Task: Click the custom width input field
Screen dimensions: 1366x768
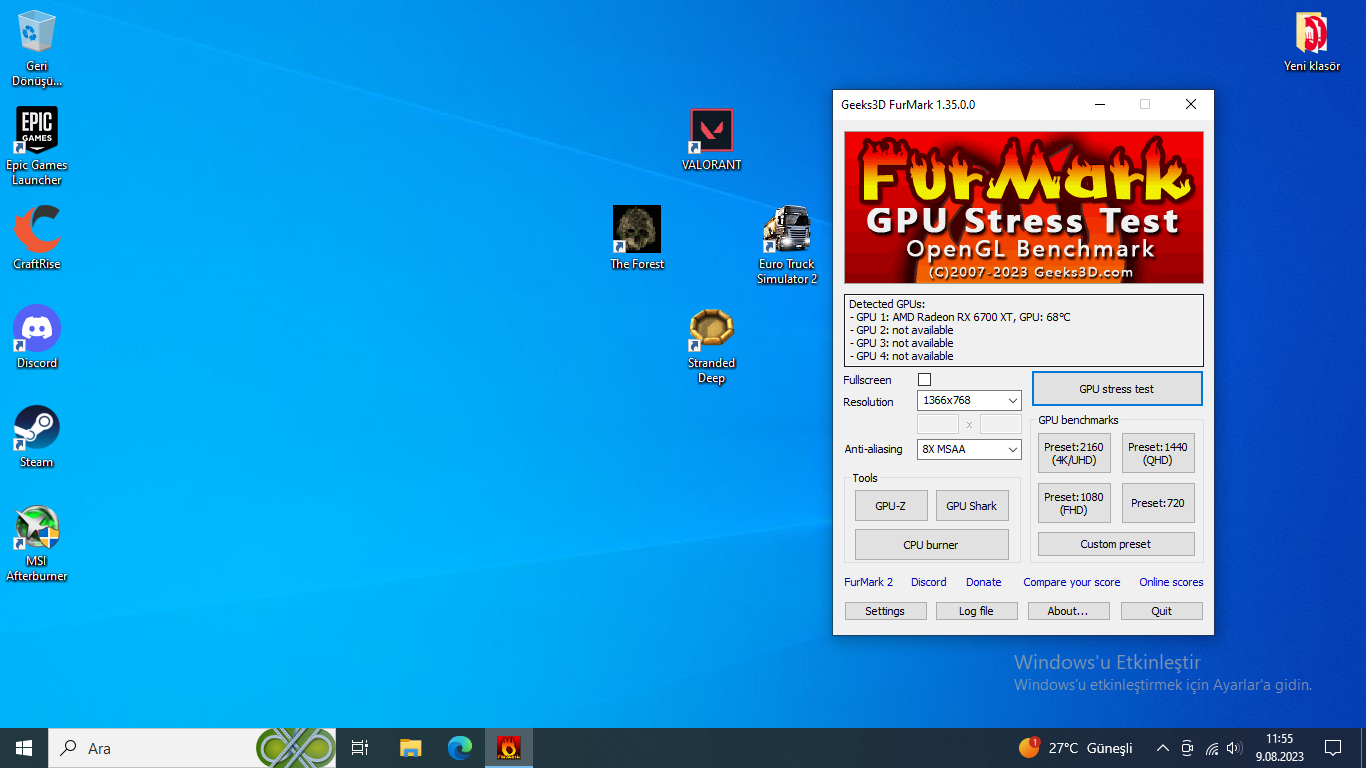Action: point(938,424)
